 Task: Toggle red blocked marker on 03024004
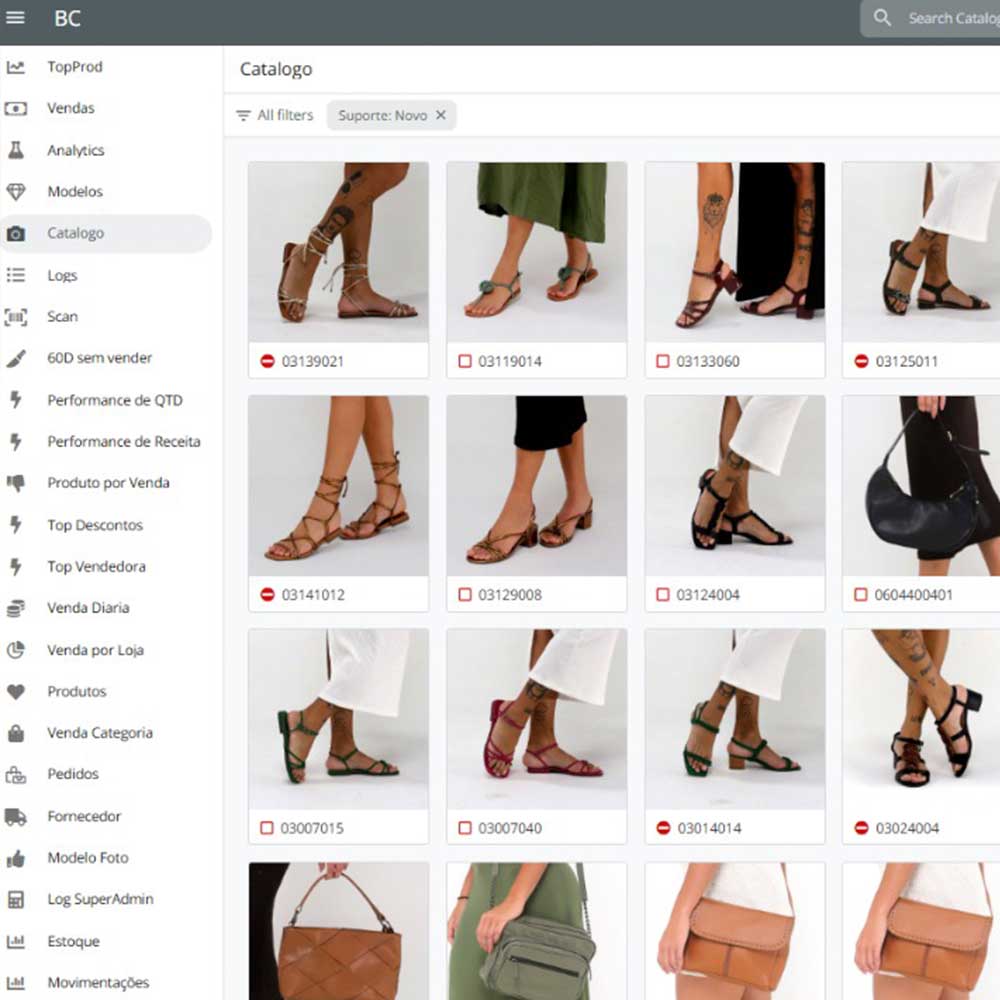[861, 828]
